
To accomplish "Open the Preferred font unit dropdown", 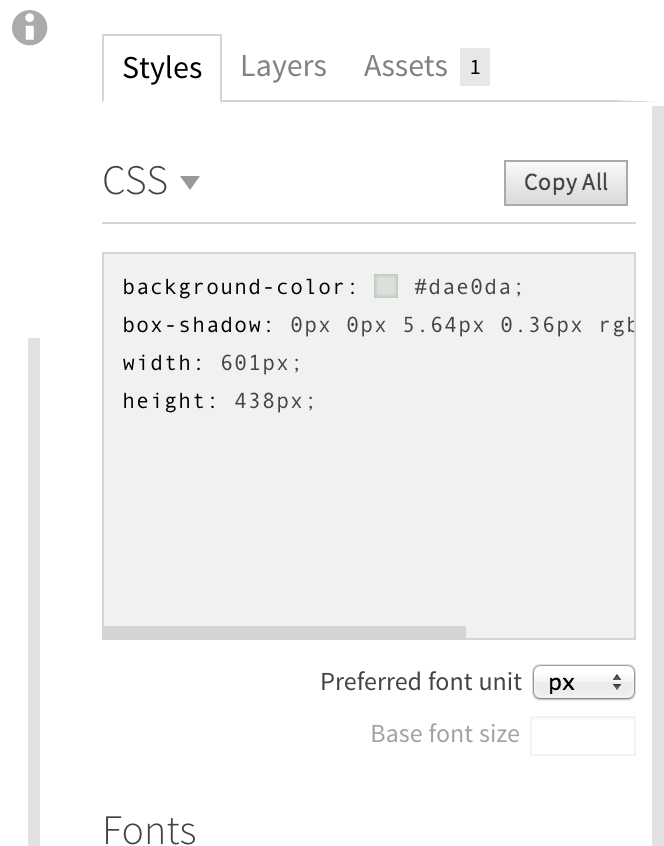I will click(584, 683).
